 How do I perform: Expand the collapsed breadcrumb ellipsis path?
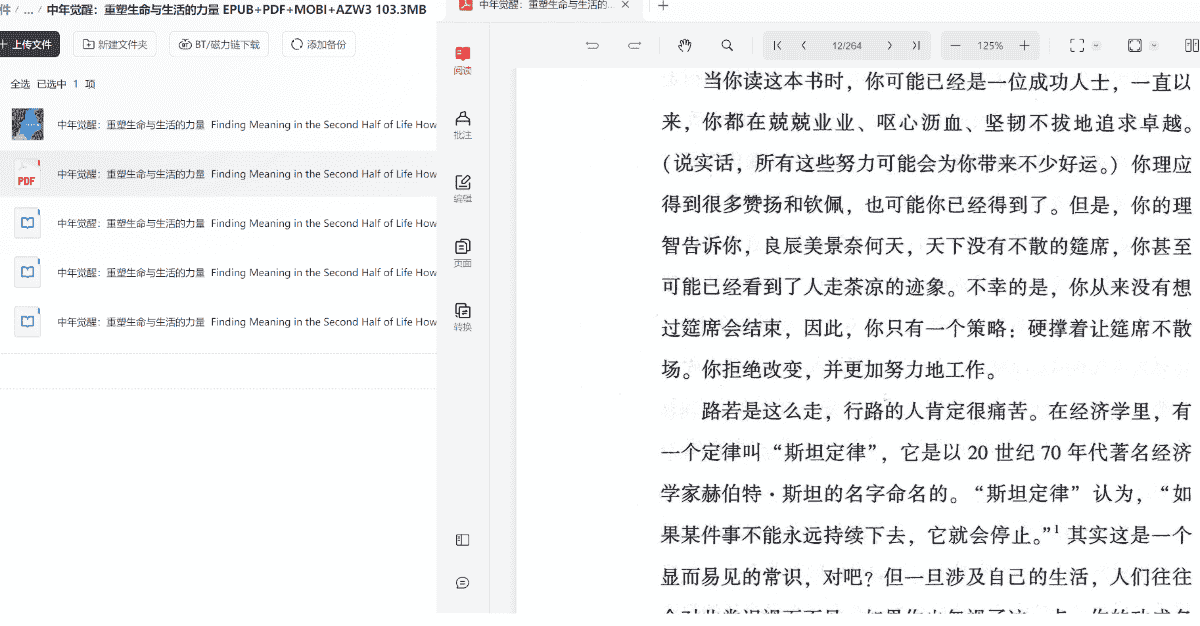click(x=28, y=10)
